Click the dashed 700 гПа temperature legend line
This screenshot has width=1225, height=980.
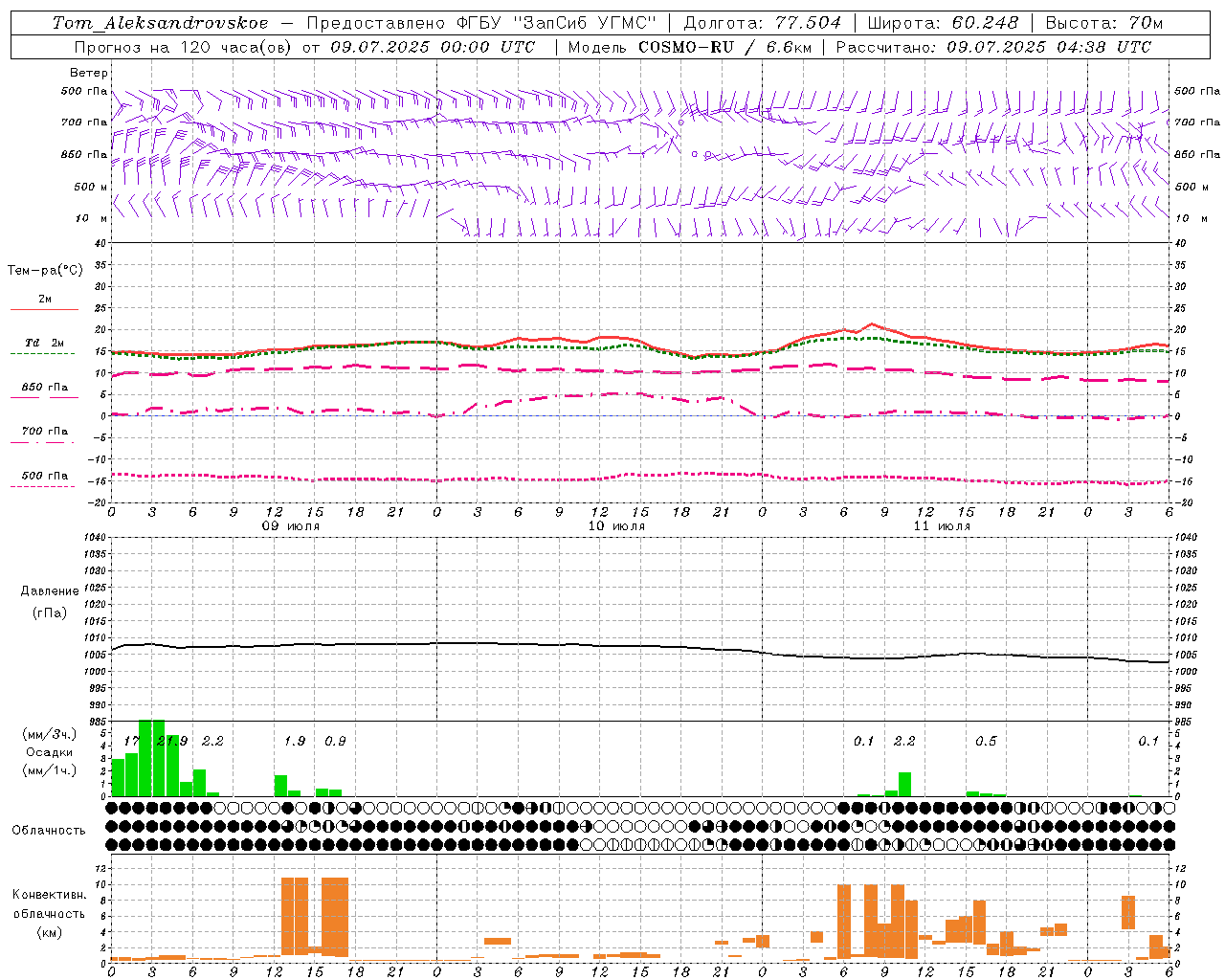pos(42,442)
